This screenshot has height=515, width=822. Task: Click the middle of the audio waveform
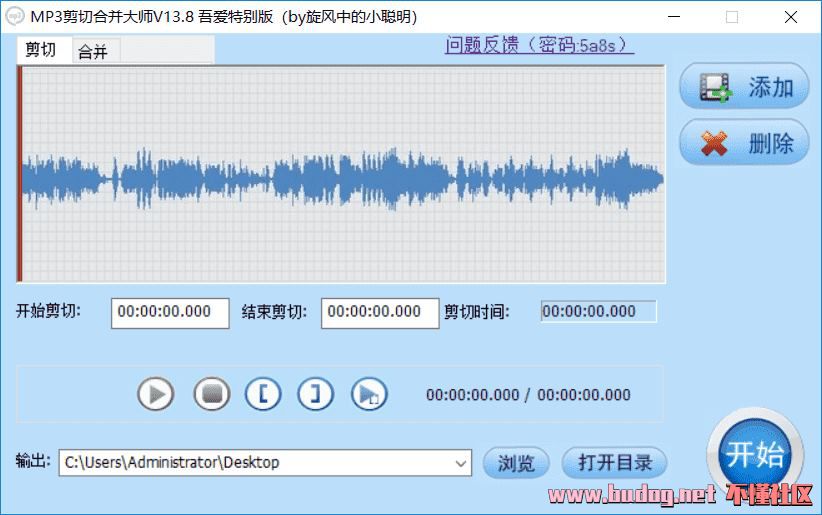[342, 176]
